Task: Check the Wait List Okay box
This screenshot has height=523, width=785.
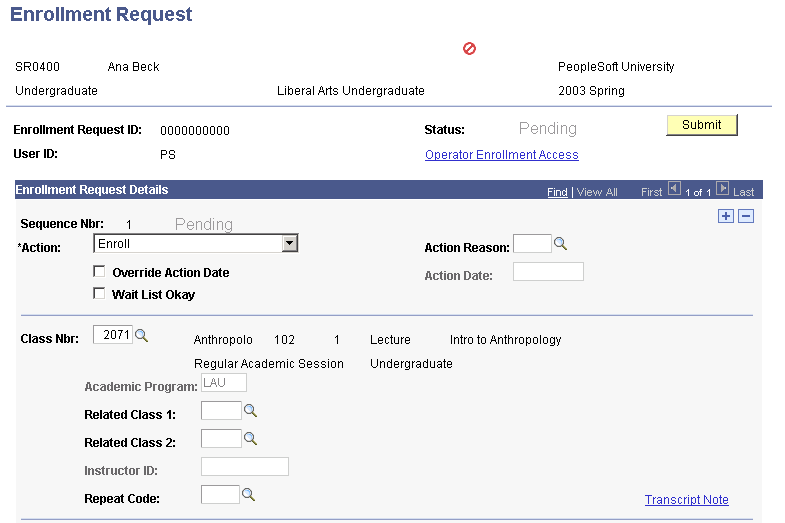Action: pos(99,293)
